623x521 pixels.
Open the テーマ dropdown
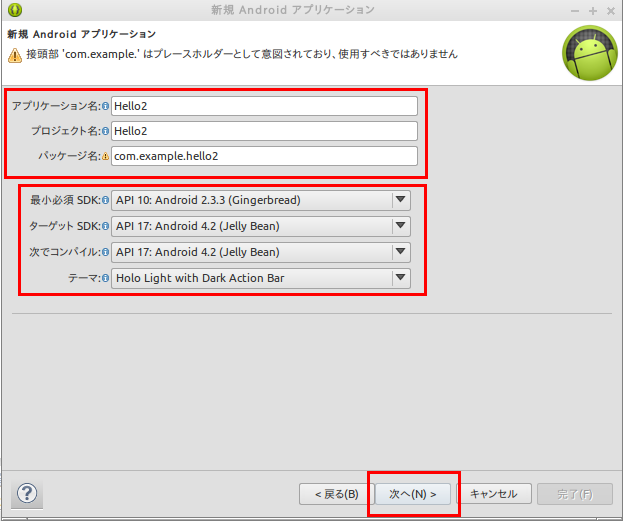pyautogui.click(x=261, y=278)
